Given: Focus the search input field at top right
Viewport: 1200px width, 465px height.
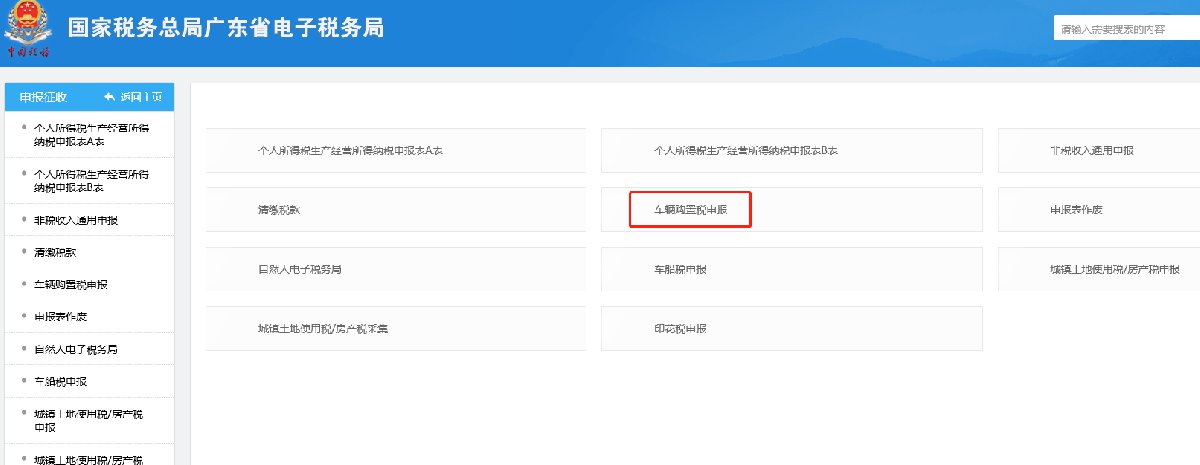Looking at the screenshot, I should coord(1125,30).
